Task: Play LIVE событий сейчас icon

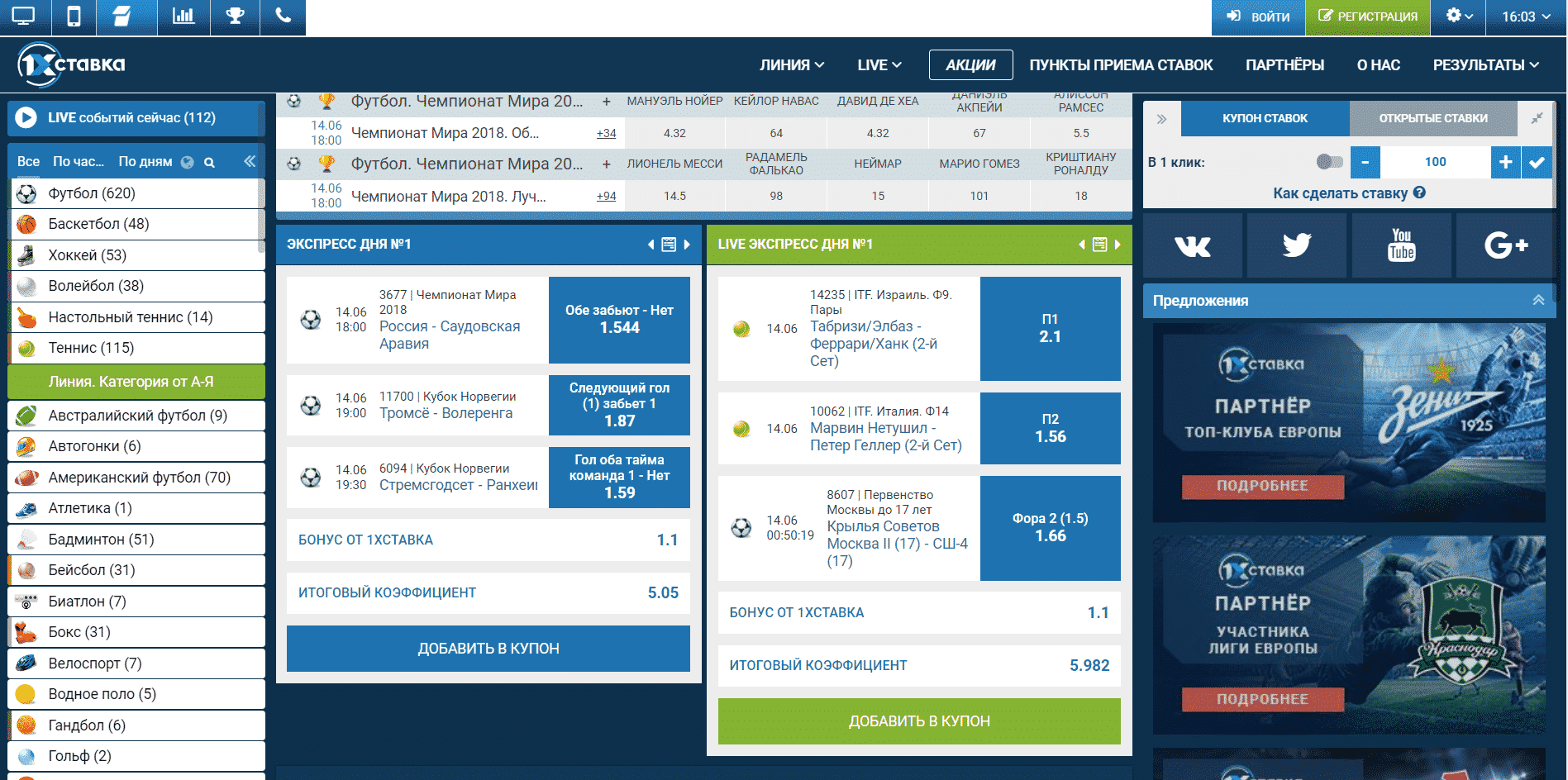Action: click(26, 117)
